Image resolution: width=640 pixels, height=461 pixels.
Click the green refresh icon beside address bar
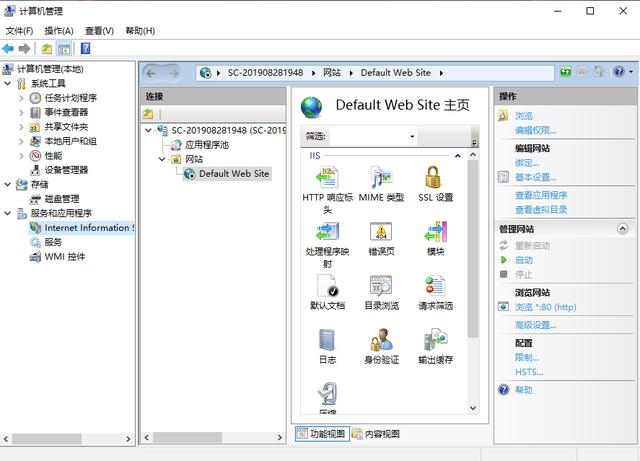(565, 72)
